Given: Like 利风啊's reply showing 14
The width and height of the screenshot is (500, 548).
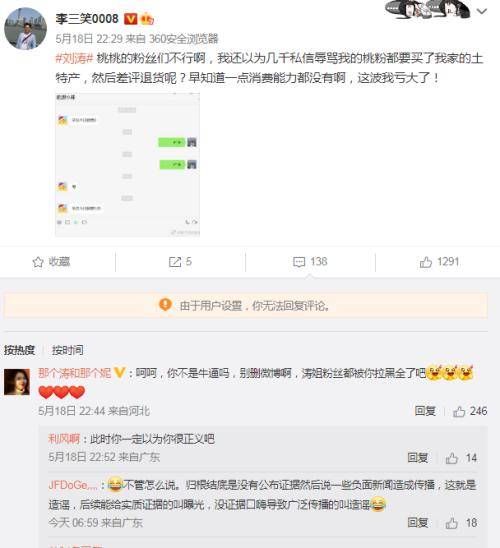Looking at the screenshot, I should [x=461, y=458].
